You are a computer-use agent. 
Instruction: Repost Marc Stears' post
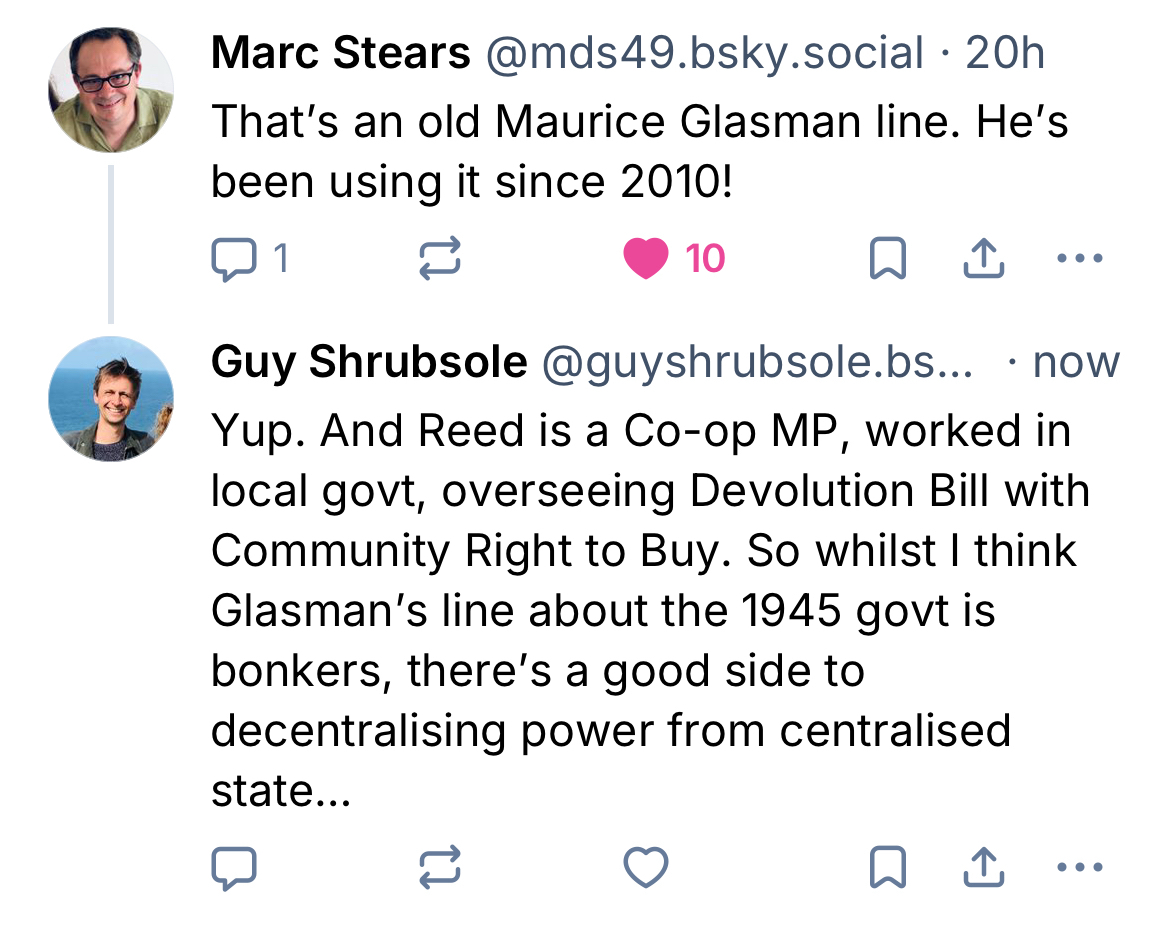(439, 260)
